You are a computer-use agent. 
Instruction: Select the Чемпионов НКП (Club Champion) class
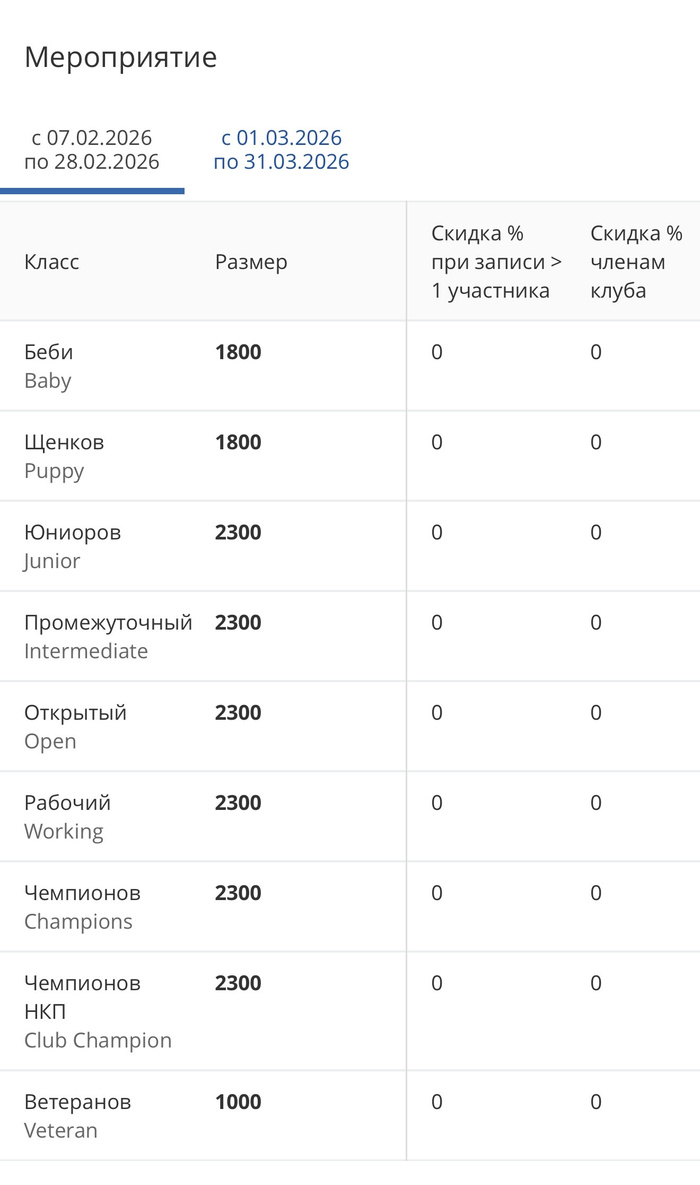click(97, 1011)
